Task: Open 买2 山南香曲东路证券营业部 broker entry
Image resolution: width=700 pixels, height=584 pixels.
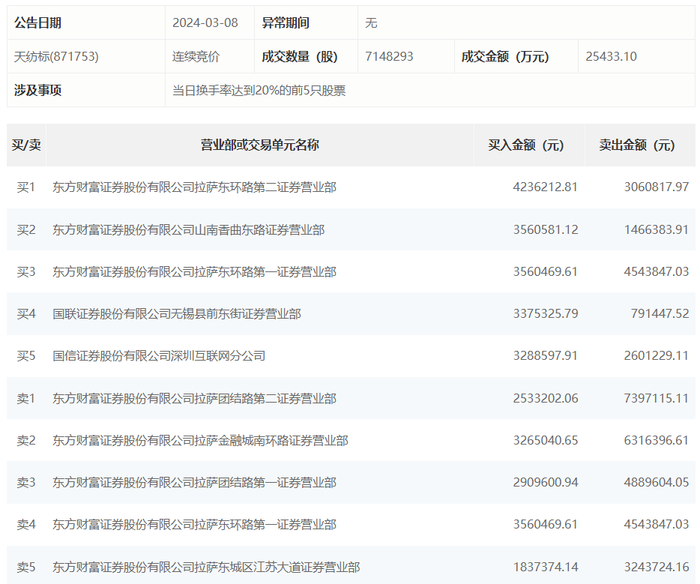Action: coord(188,230)
